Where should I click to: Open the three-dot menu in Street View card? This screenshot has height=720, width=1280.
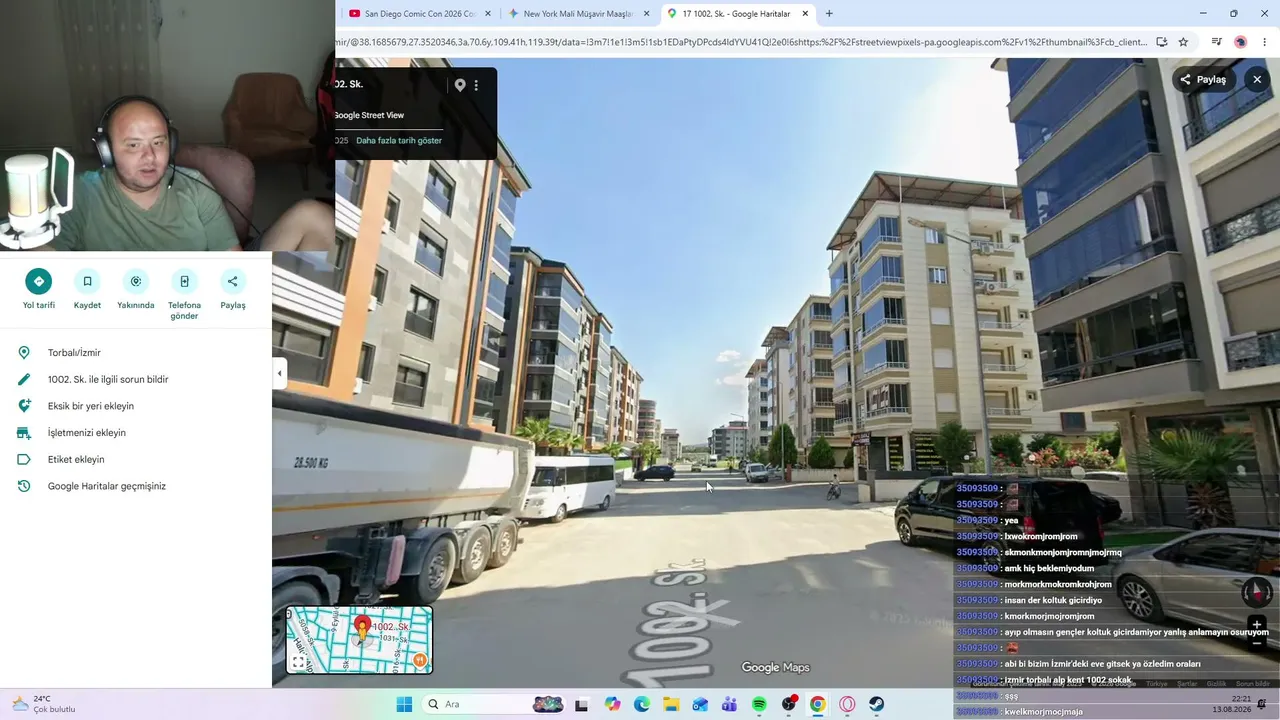[x=476, y=85]
